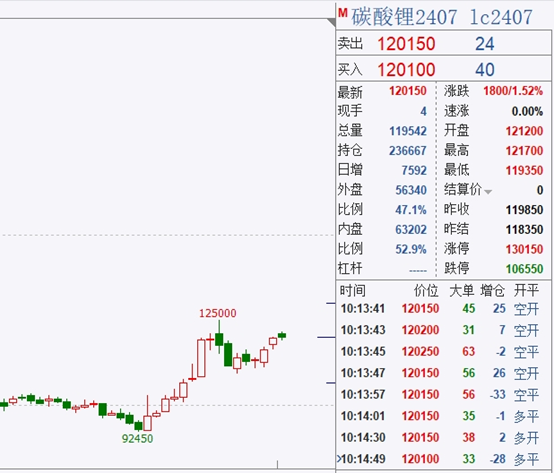Expand the 结算价 dropdown arrow
Image resolution: width=555 pixels, height=474 pixels.
(x=488, y=192)
